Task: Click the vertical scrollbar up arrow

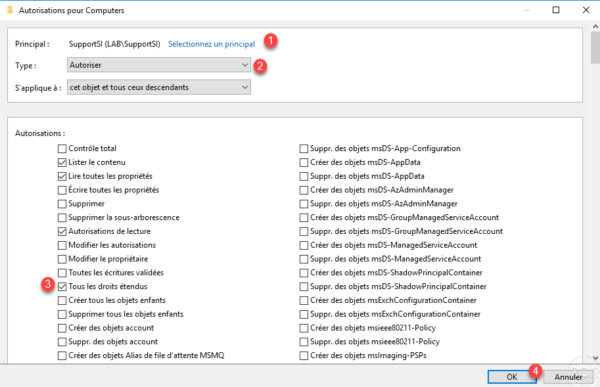Action: pos(595,26)
